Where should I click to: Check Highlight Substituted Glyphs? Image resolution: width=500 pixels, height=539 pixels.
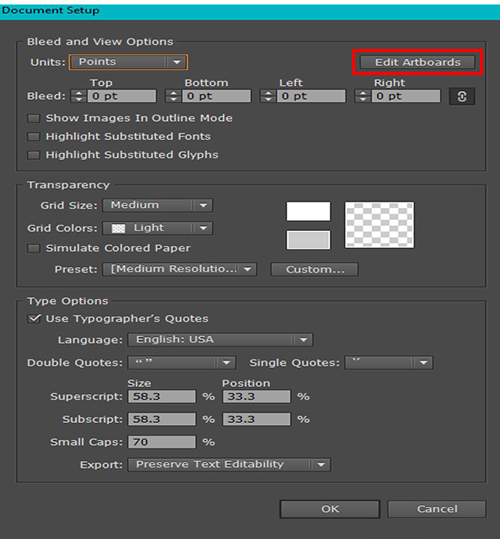pos(34,155)
